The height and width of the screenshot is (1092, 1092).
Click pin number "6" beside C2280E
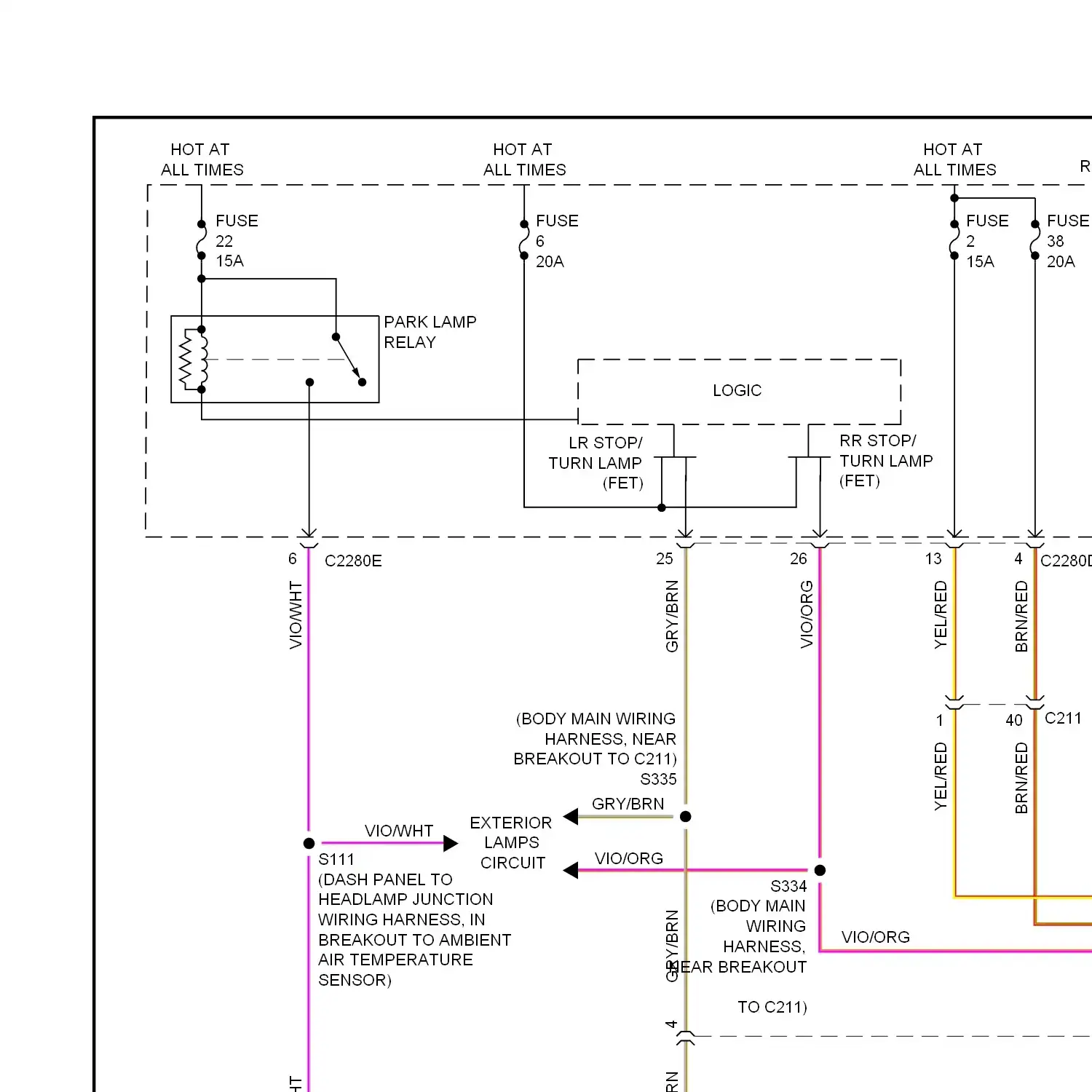pyautogui.click(x=292, y=558)
